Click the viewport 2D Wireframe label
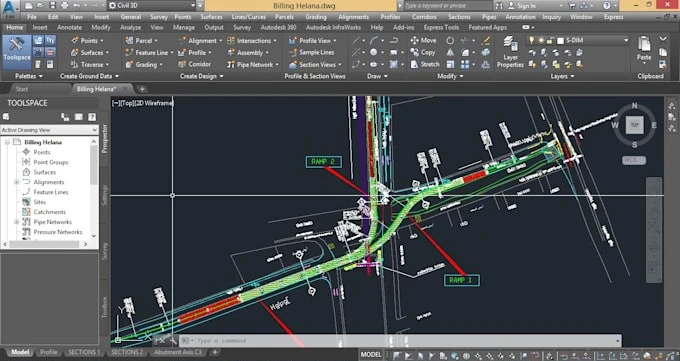 click(155, 103)
